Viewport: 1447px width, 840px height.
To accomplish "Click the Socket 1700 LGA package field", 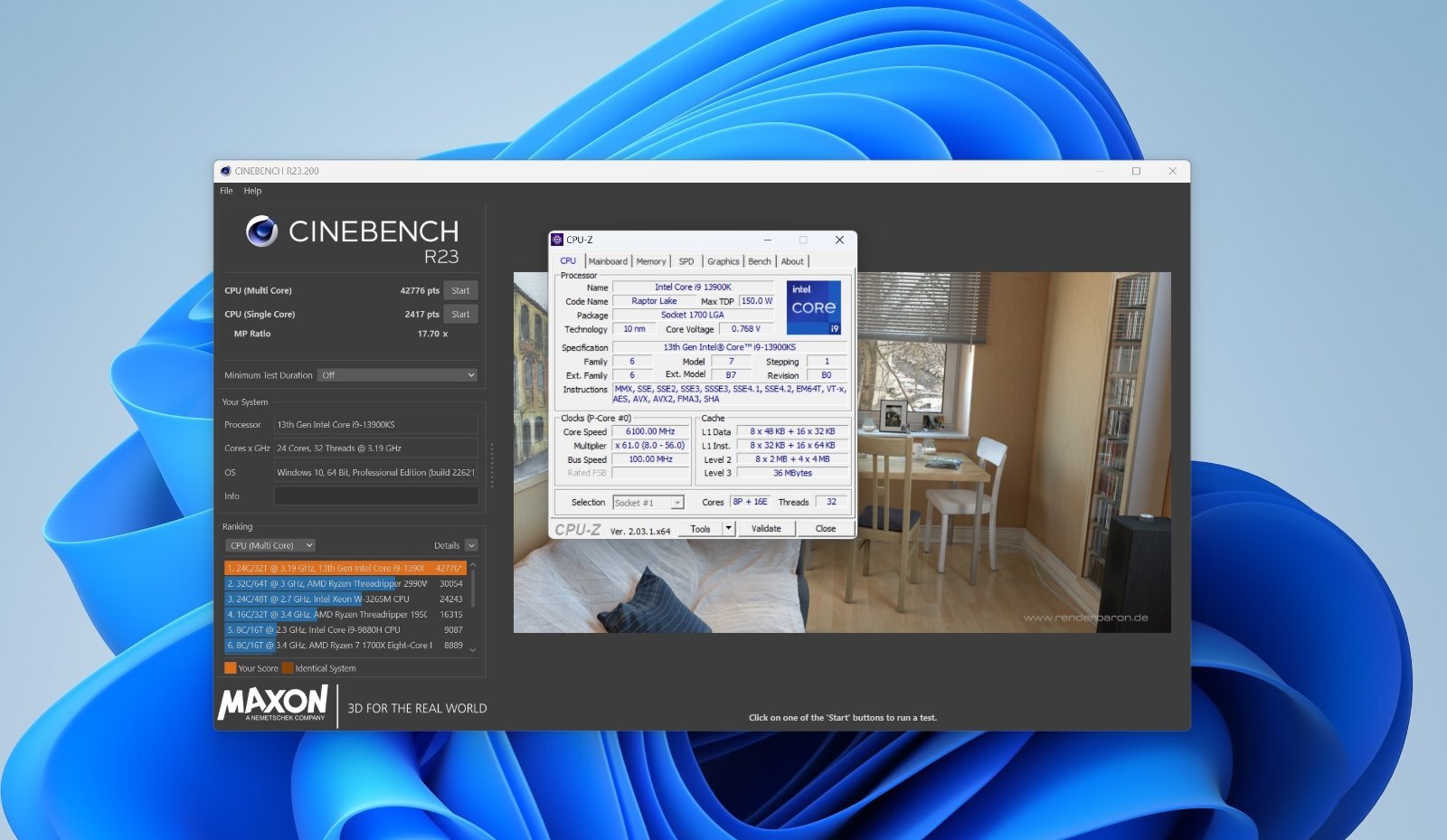I will 694,315.
